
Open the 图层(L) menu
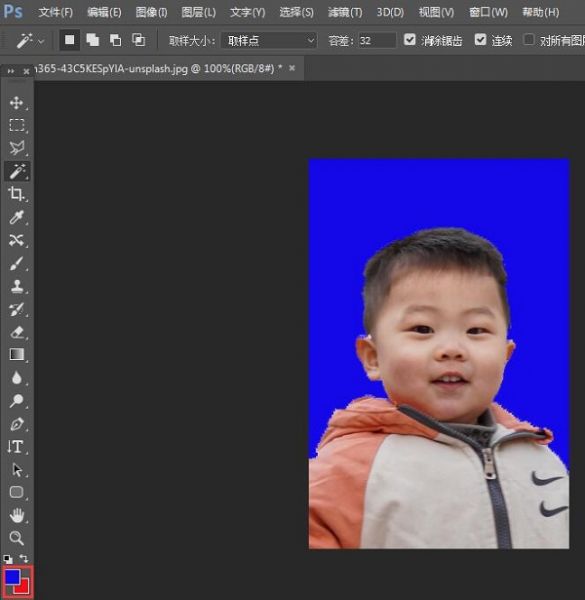[x=199, y=13]
